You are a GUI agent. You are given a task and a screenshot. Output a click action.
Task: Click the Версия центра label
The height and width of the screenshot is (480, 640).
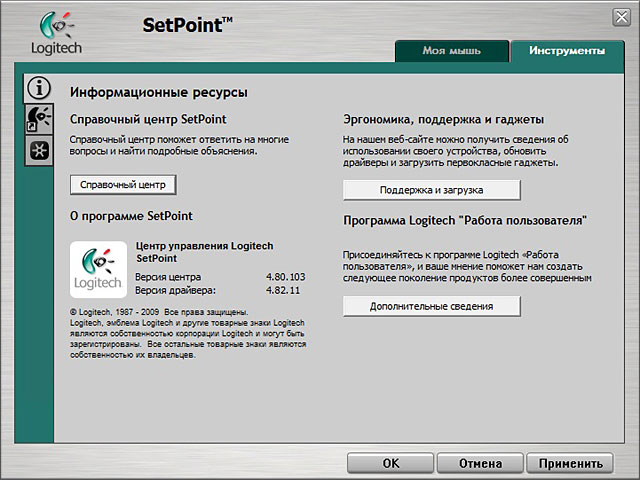click(168, 277)
